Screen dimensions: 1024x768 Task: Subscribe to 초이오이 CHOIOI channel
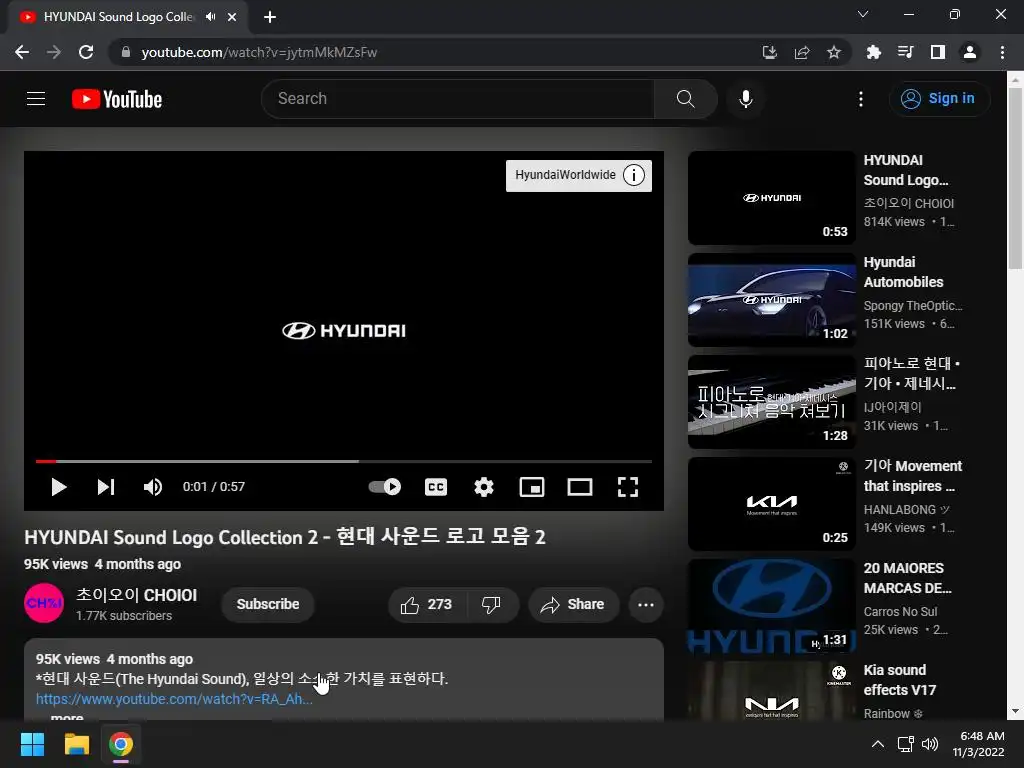click(268, 605)
